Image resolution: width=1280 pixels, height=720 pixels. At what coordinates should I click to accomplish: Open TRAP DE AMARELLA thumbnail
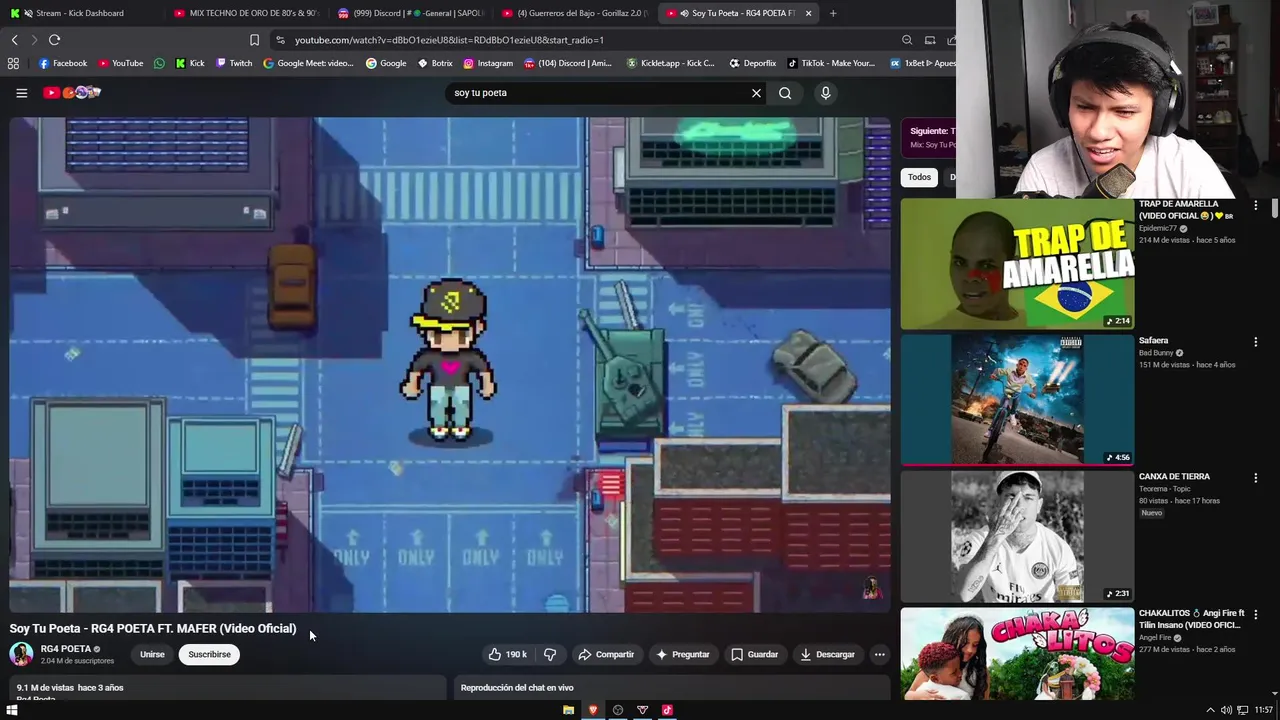[1017, 264]
